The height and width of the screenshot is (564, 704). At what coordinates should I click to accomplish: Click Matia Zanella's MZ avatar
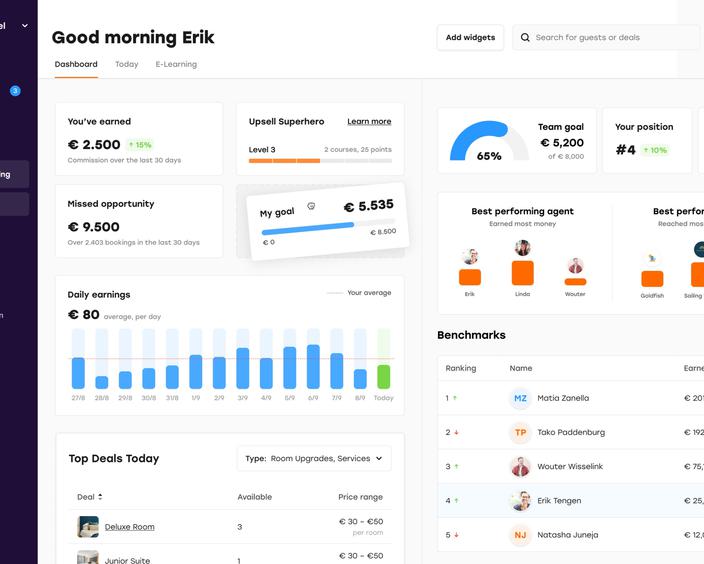[x=520, y=398]
